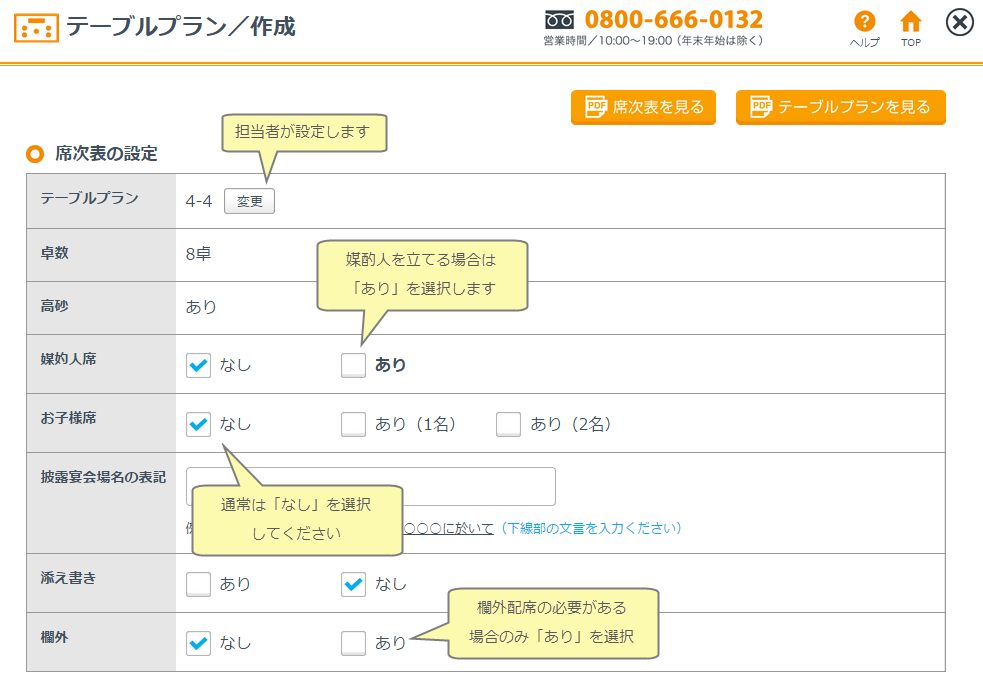983x687 pixels.
Task: Click the table plan logo icon
Action: [x=36, y=27]
